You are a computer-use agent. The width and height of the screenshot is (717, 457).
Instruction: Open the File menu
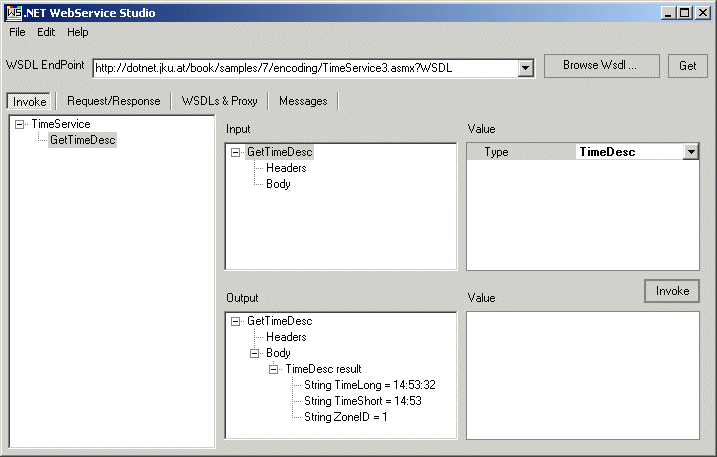click(x=17, y=32)
